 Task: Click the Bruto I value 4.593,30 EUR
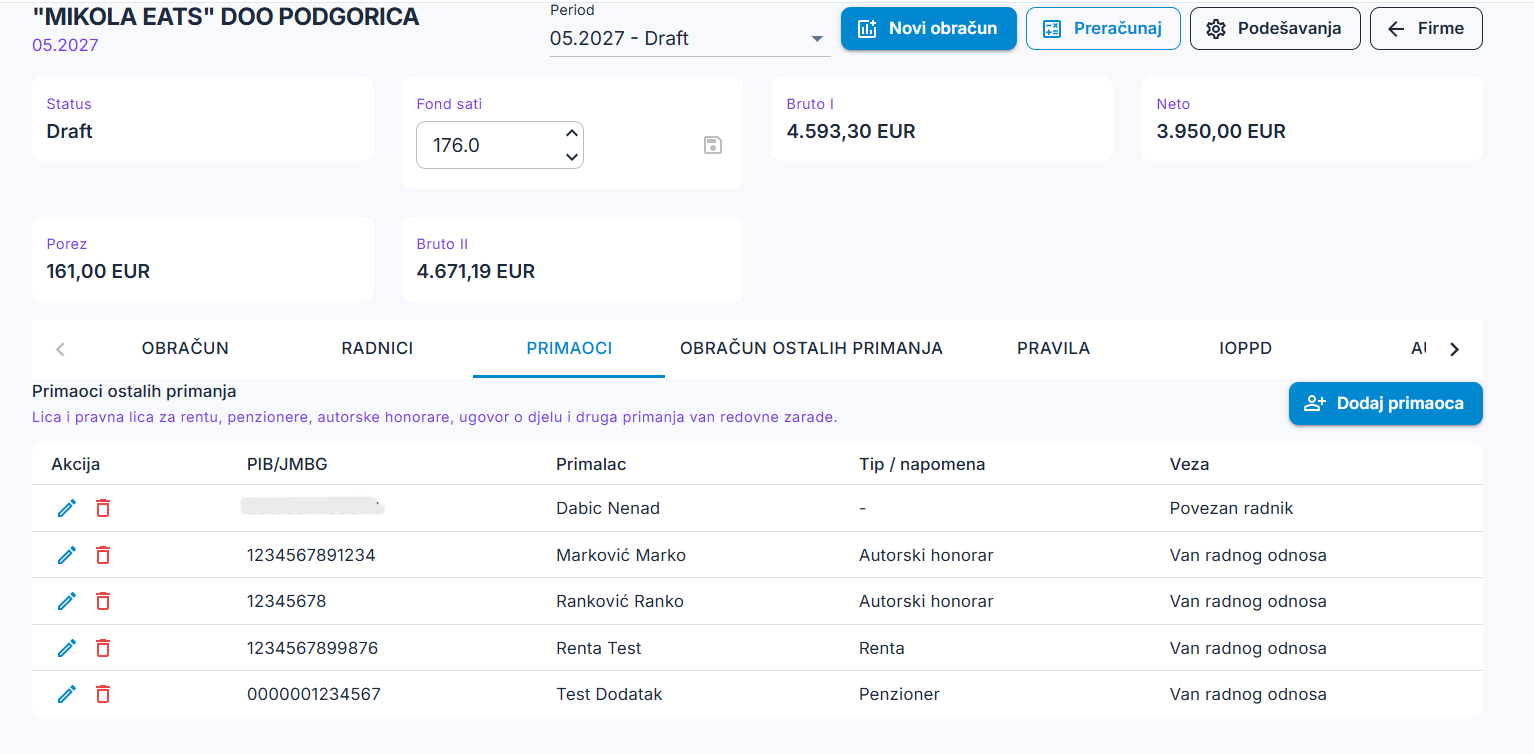tap(851, 131)
